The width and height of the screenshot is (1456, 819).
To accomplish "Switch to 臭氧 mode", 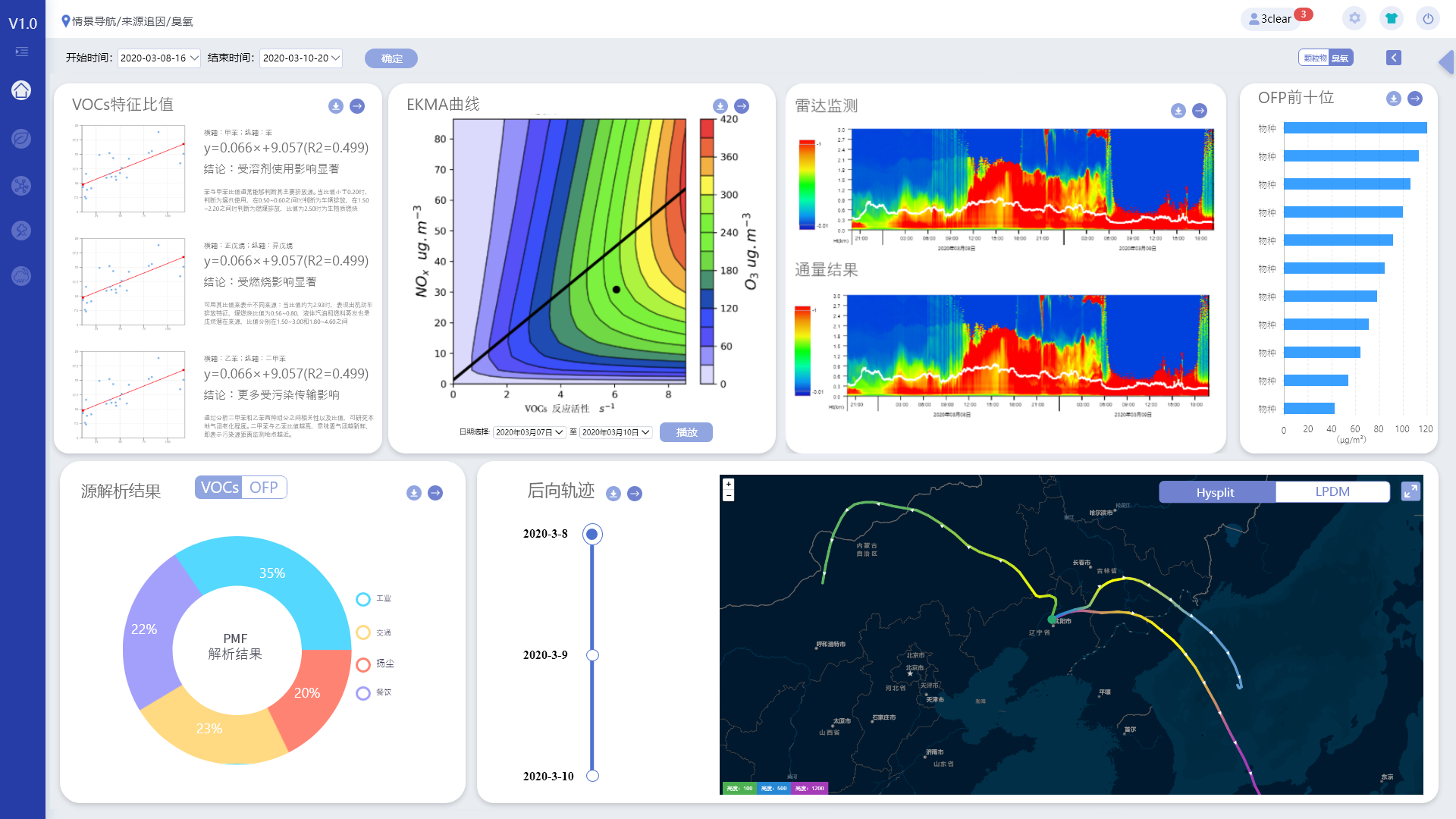I will [x=1341, y=58].
